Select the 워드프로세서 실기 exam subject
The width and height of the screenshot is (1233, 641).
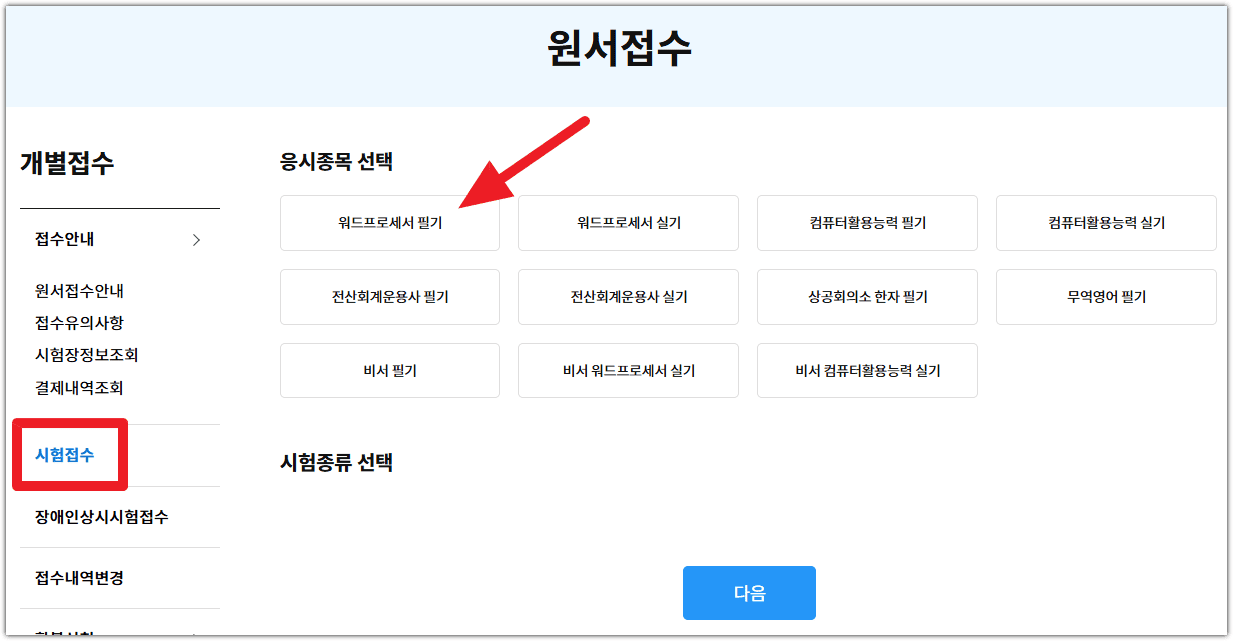pos(628,223)
